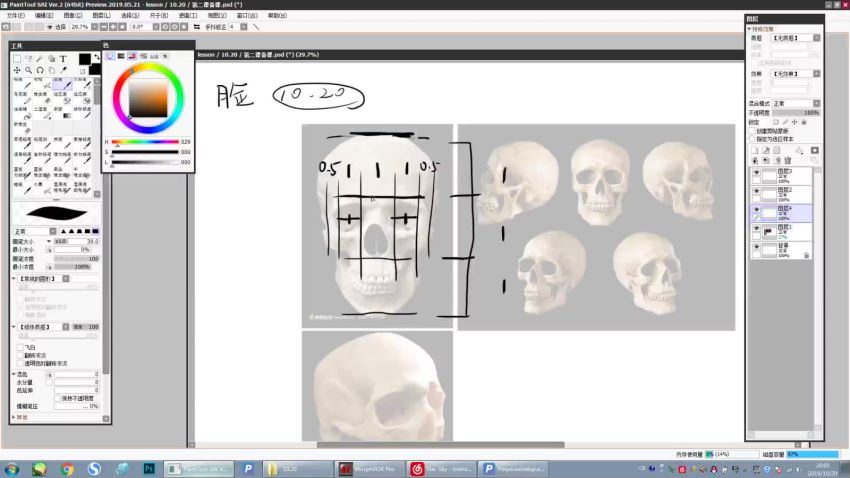Enable the 保持不透明度 checkbox
The image size is (850, 478).
(x=57, y=398)
